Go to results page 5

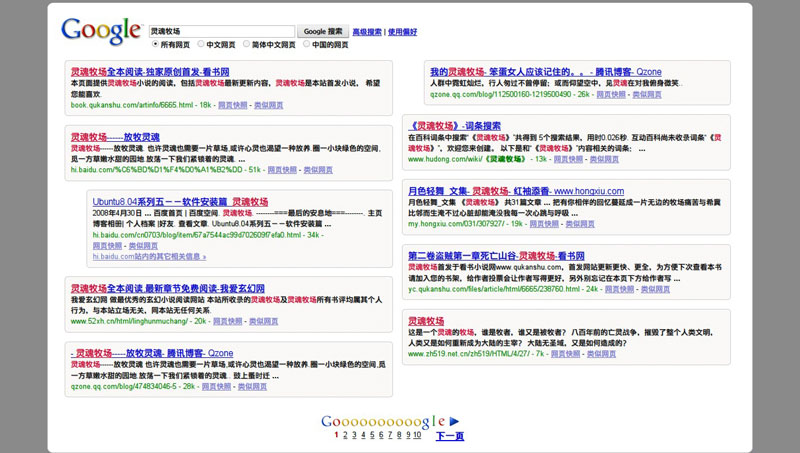click(x=372, y=435)
